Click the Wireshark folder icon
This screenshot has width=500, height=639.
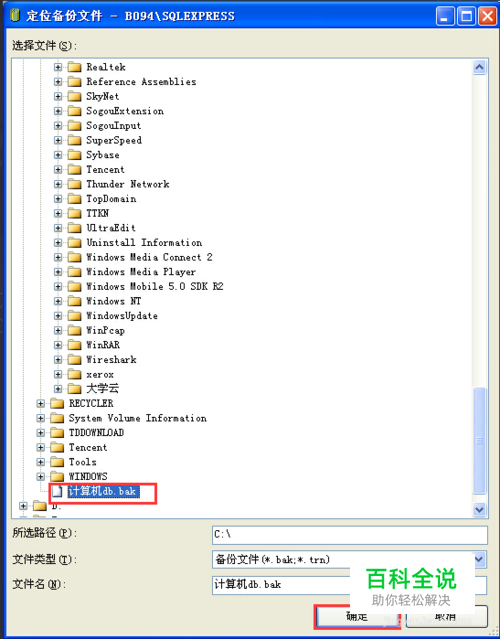coord(74,359)
